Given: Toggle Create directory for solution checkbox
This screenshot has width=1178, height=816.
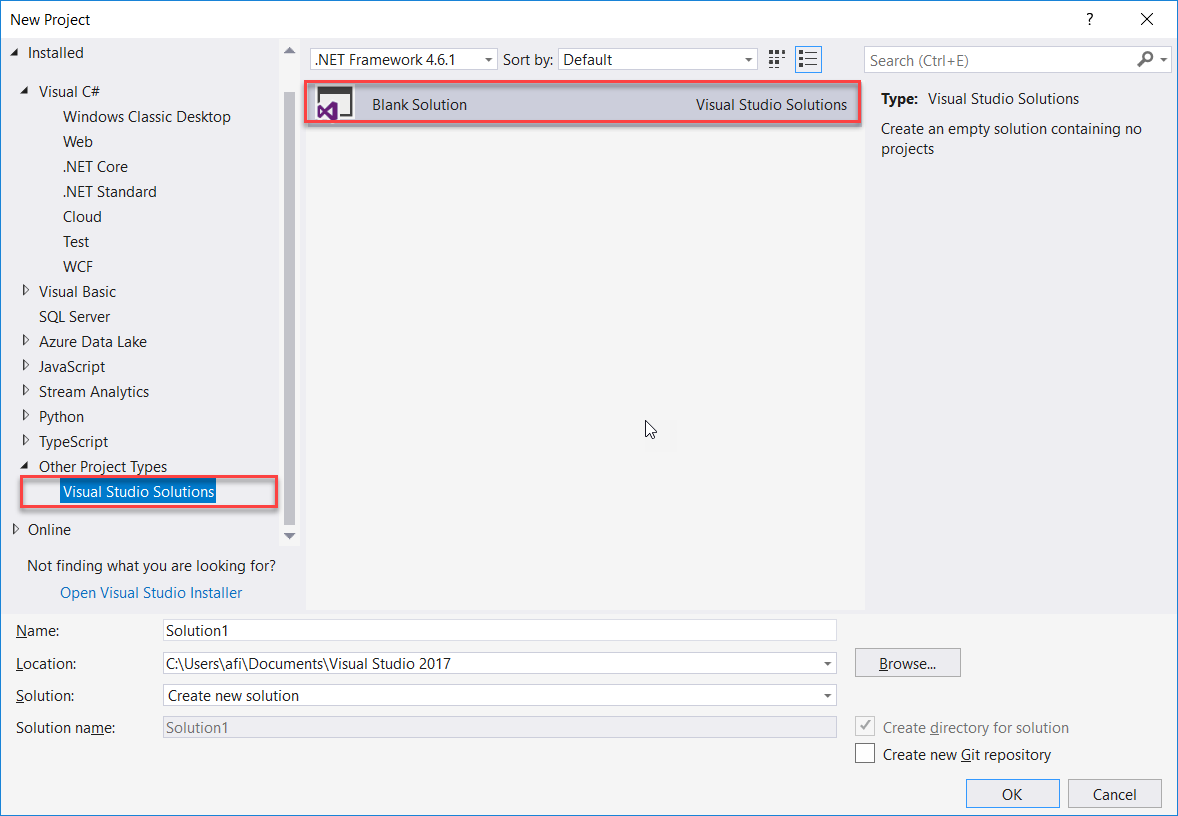Looking at the screenshot, I should click(x=865, y=727).
